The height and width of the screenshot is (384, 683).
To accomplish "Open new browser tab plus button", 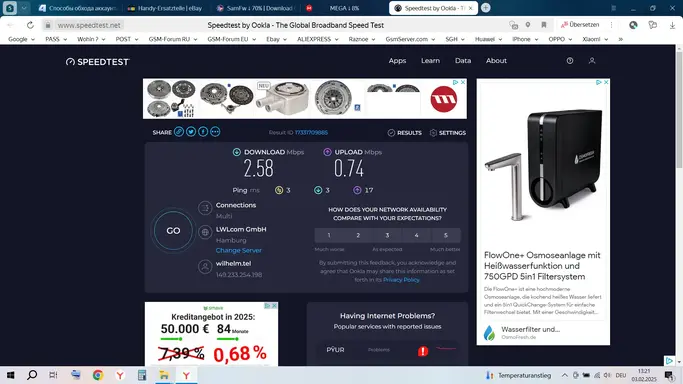I will 486,8.
